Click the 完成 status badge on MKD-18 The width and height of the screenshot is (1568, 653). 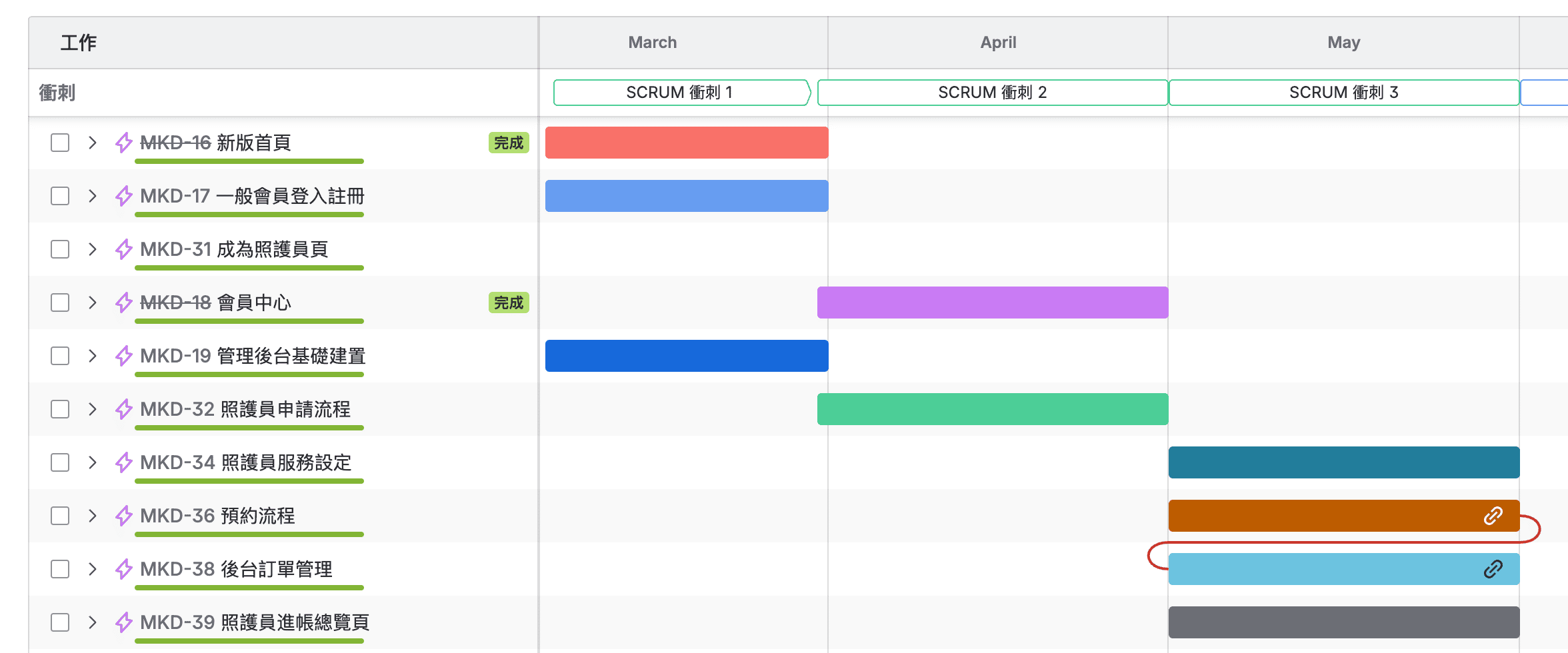pyautogui.click(x=509, y=303)
